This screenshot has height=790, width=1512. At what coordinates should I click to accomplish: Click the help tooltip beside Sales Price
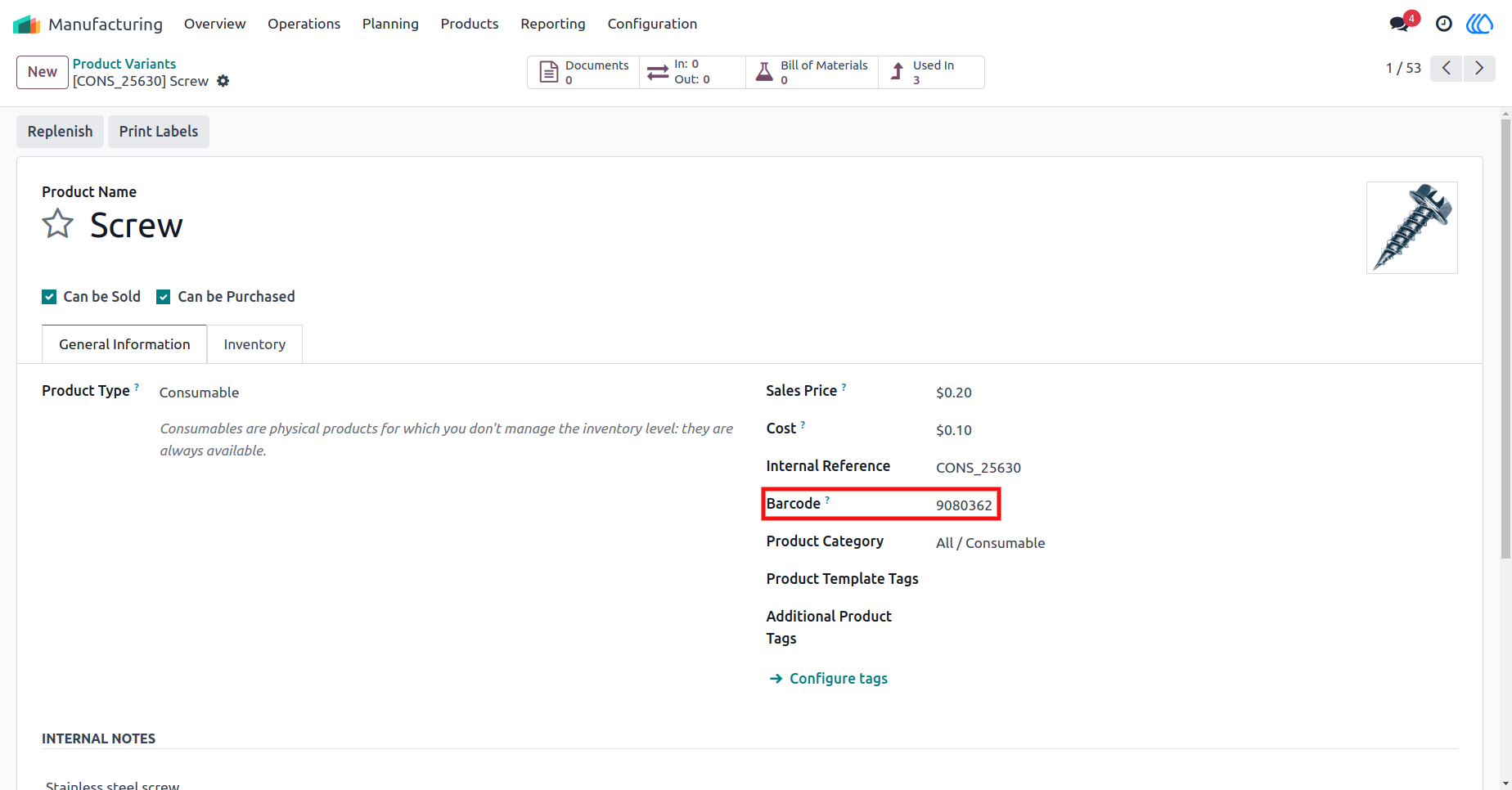(x=844, y=387)
